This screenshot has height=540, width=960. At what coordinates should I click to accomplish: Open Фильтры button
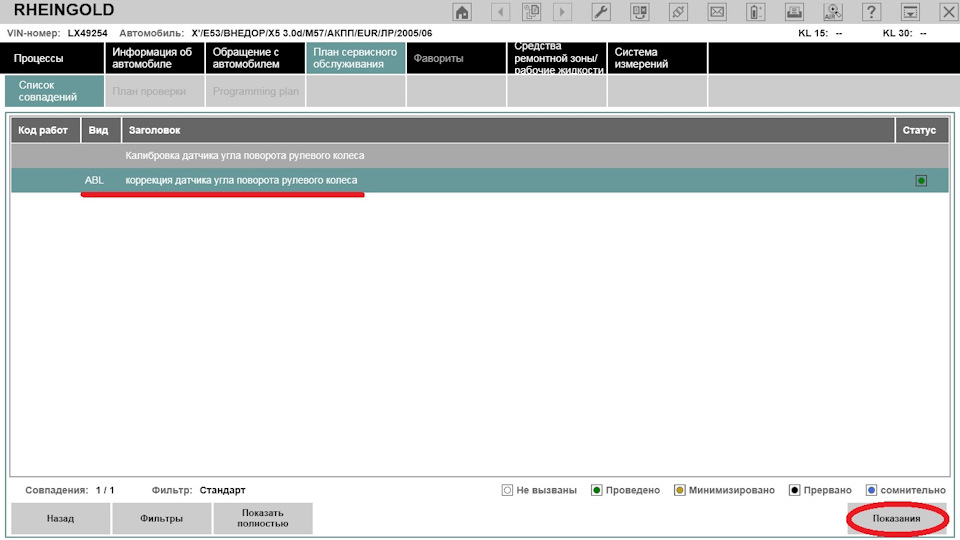point(162,518)
